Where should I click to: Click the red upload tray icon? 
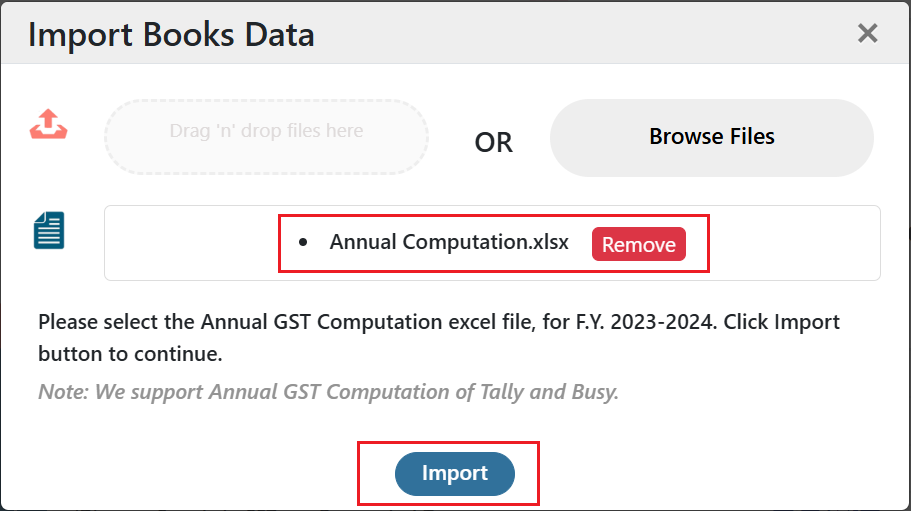[x=49, y=124]
